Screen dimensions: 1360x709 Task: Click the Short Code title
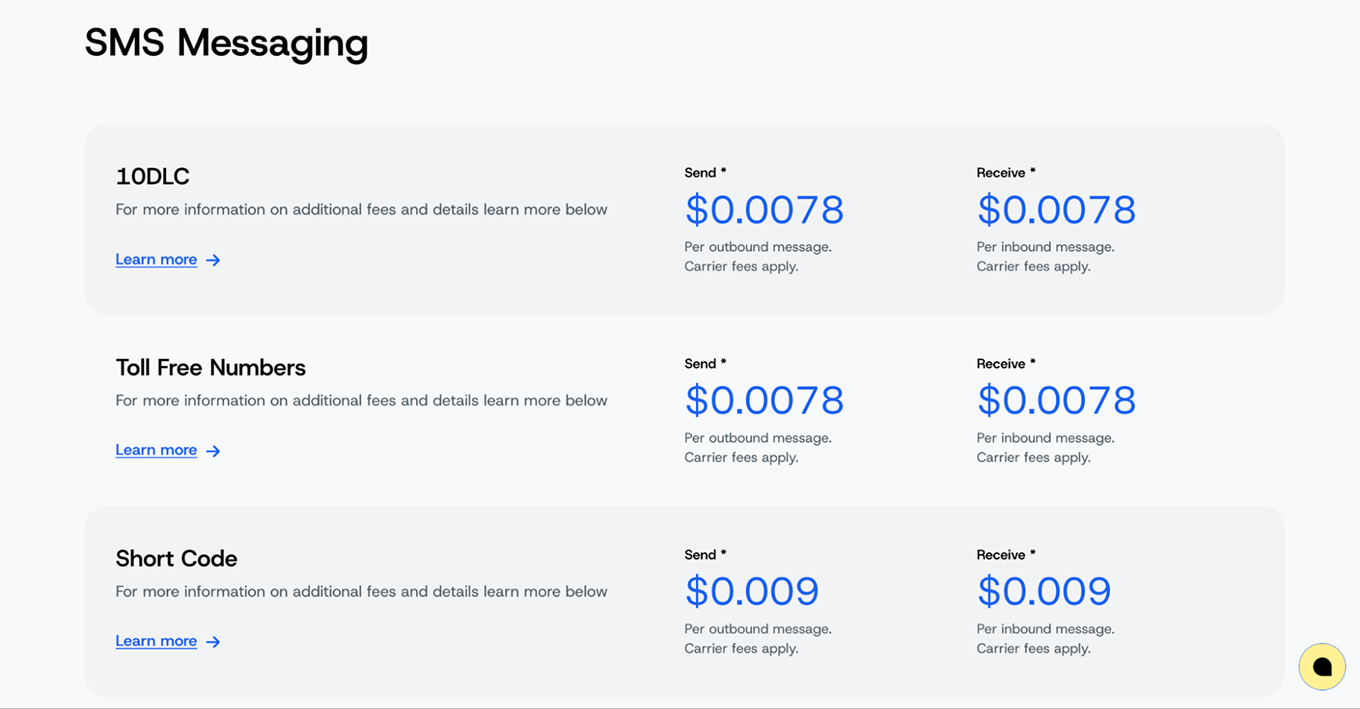click(x=177, y=558)
